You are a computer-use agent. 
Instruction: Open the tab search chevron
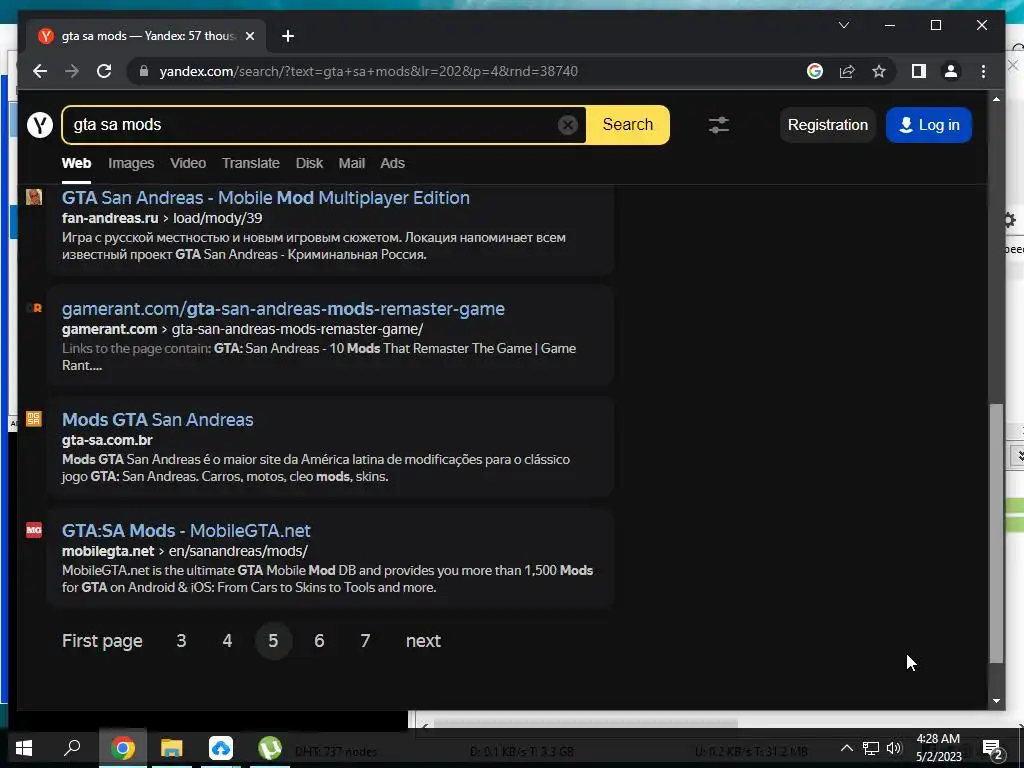tap(844, 25)
